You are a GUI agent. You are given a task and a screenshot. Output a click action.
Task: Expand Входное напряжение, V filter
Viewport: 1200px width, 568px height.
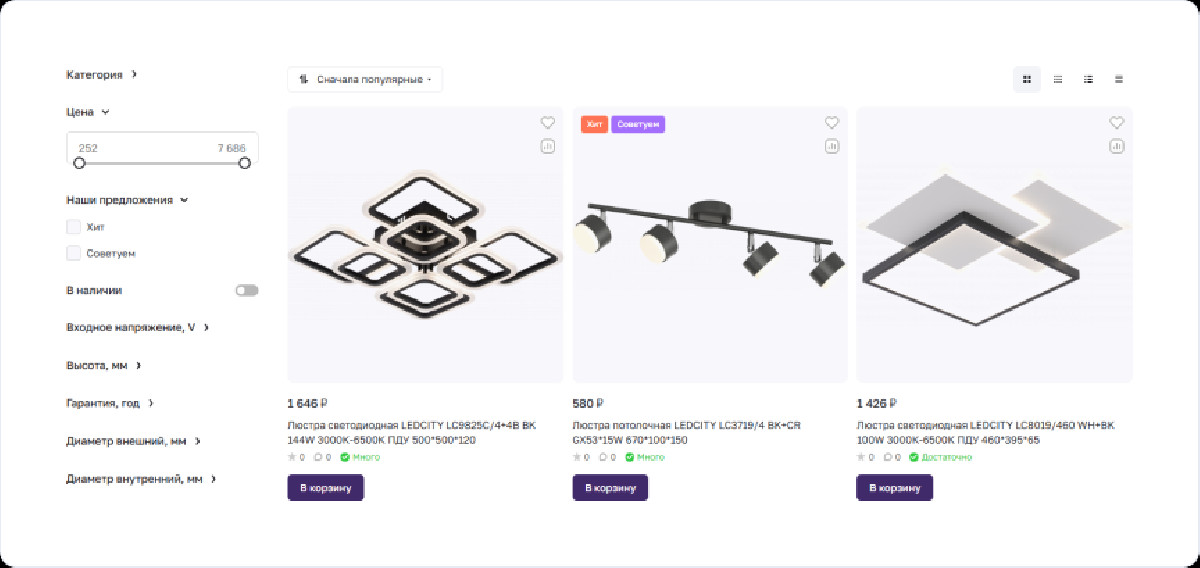tap(138, 328)
